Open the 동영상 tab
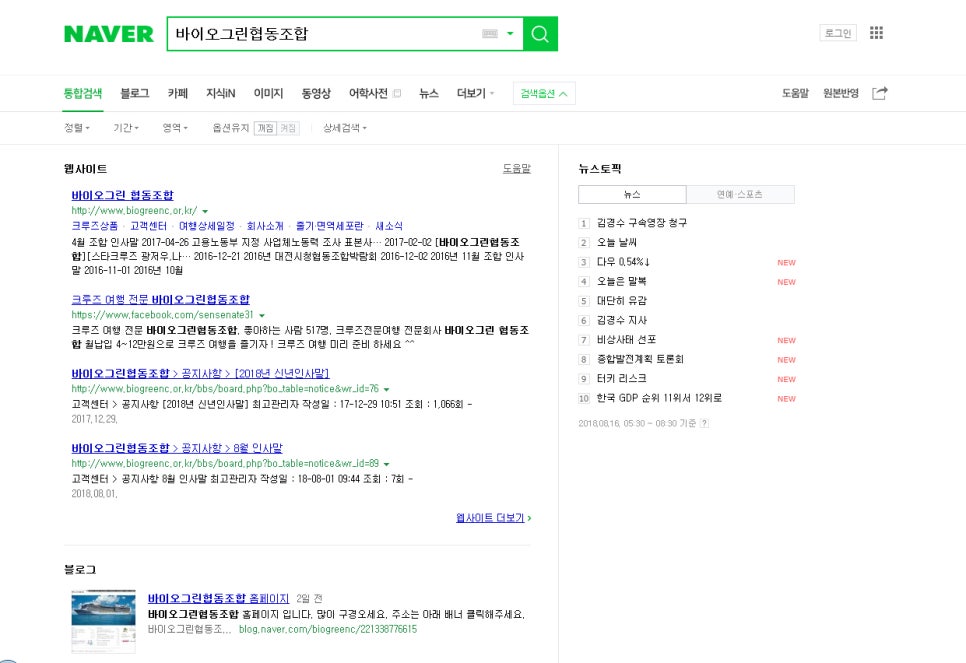 click(315, 93)
